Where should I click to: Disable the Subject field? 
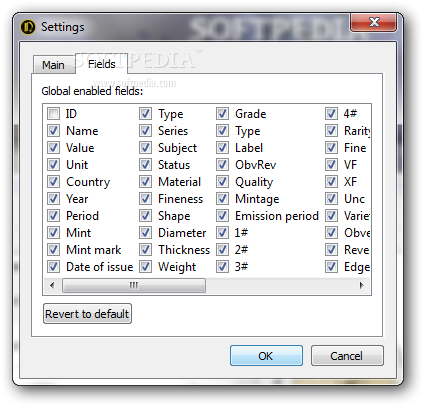(145, 148)
